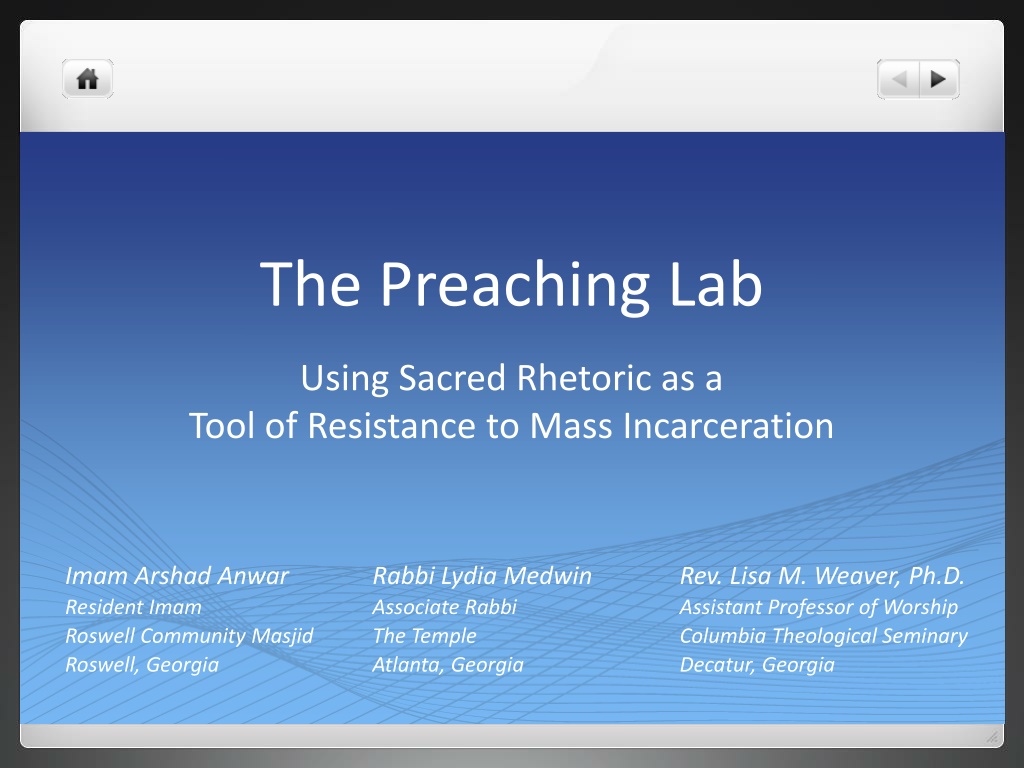Click the name "Rev. Lisa M. Weaver, Ph.D."
This screenshot has height=768, width=1024.
click(x=822, y=576)
